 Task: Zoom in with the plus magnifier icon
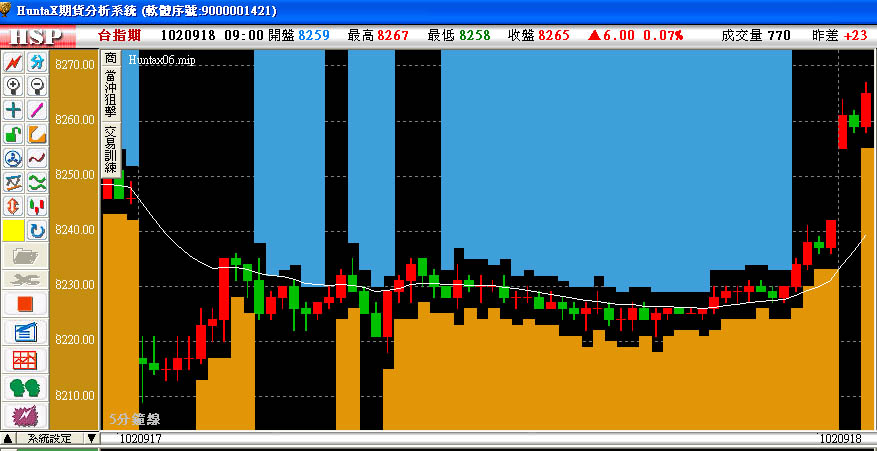(x=13, y=86)
